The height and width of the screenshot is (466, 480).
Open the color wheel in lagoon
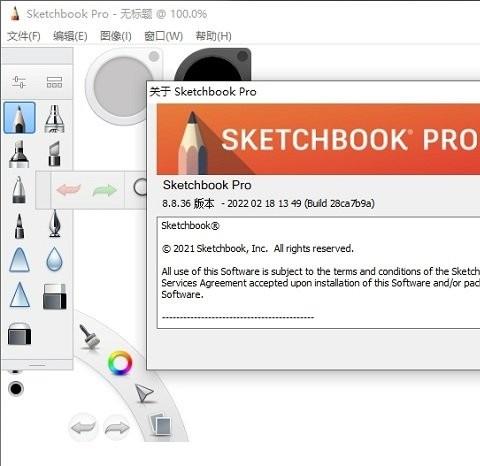[x=120, y=363]
